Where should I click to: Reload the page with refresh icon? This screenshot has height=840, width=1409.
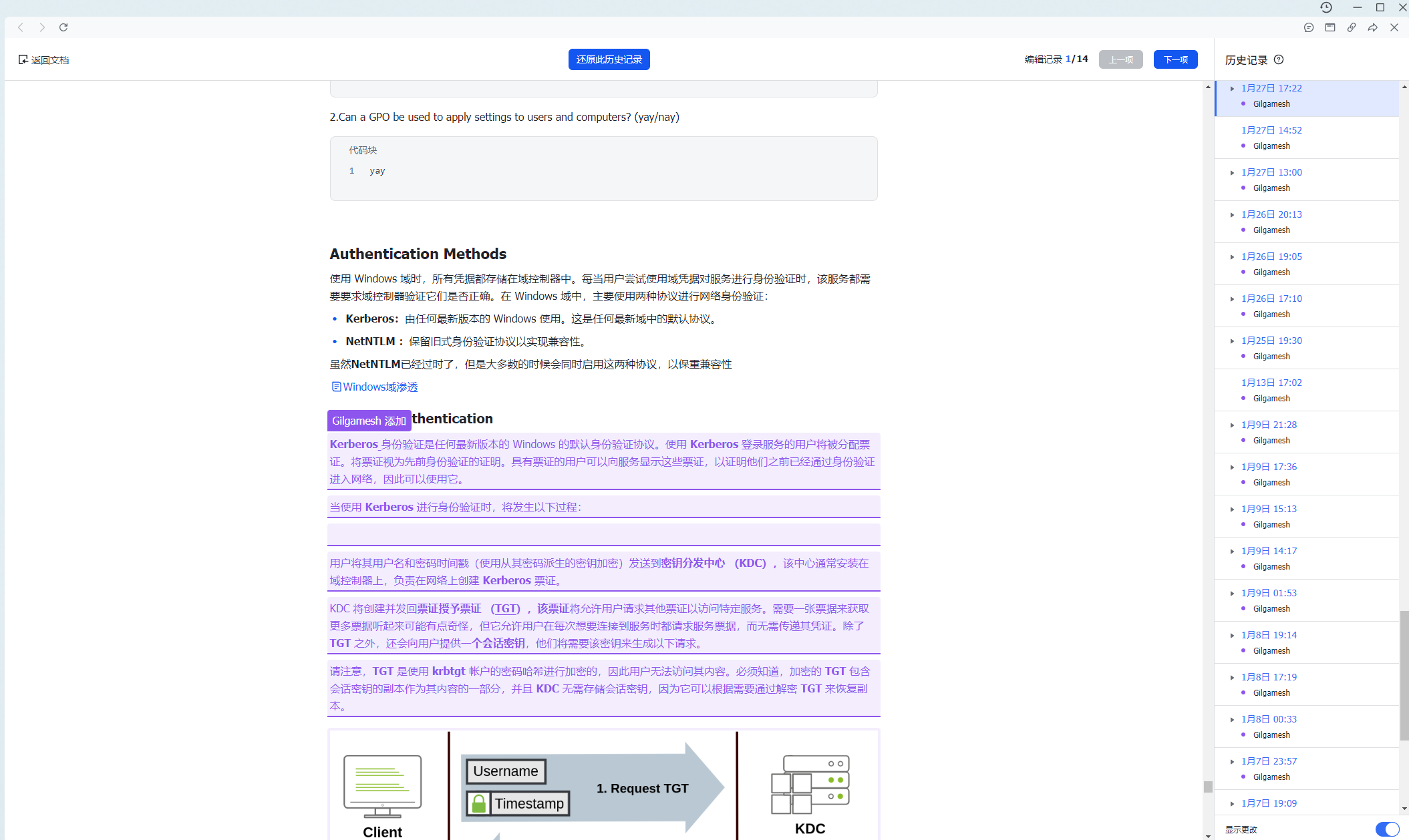(63, 27)
